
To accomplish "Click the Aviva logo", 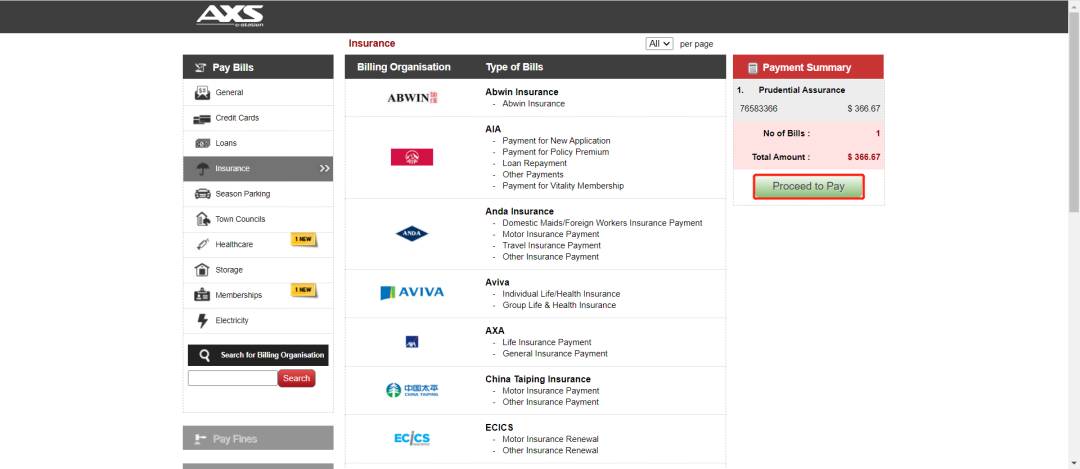I will click(x=412, y=293).
